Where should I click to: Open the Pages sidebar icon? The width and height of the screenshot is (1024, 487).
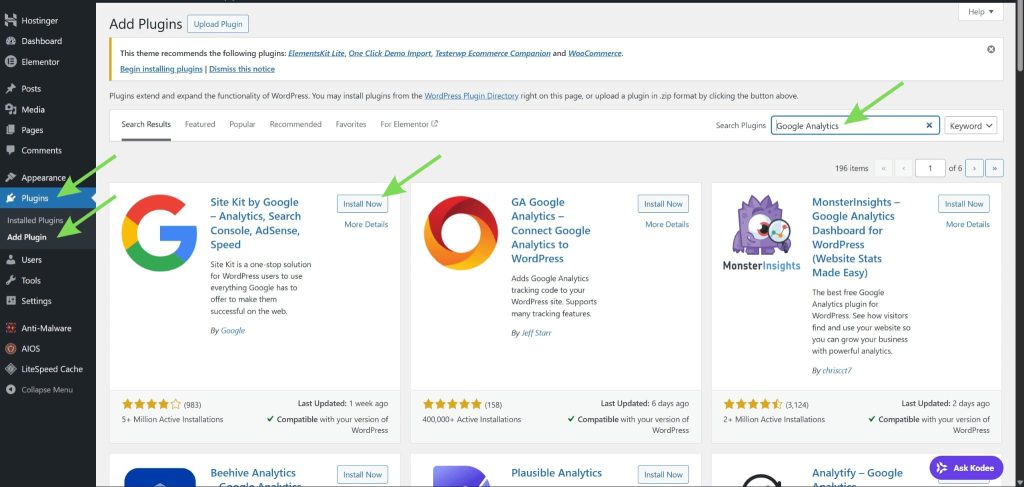[10, 130]
